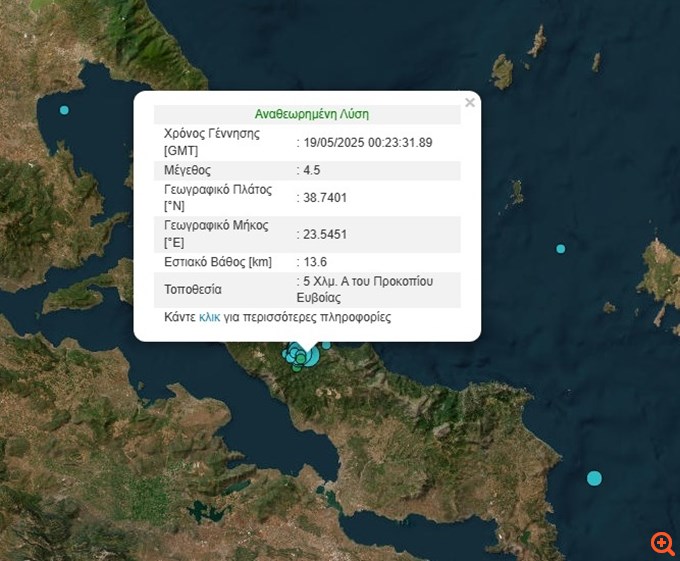Click the orange magnifier zoom icon
Viewport: 680px width, 561px height.
click(663, 543)
